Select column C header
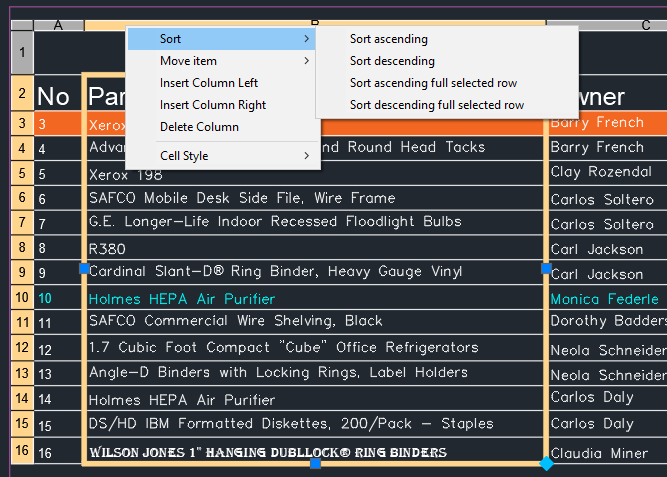Viewport: 667px width, 477px height. pos(607,25)
